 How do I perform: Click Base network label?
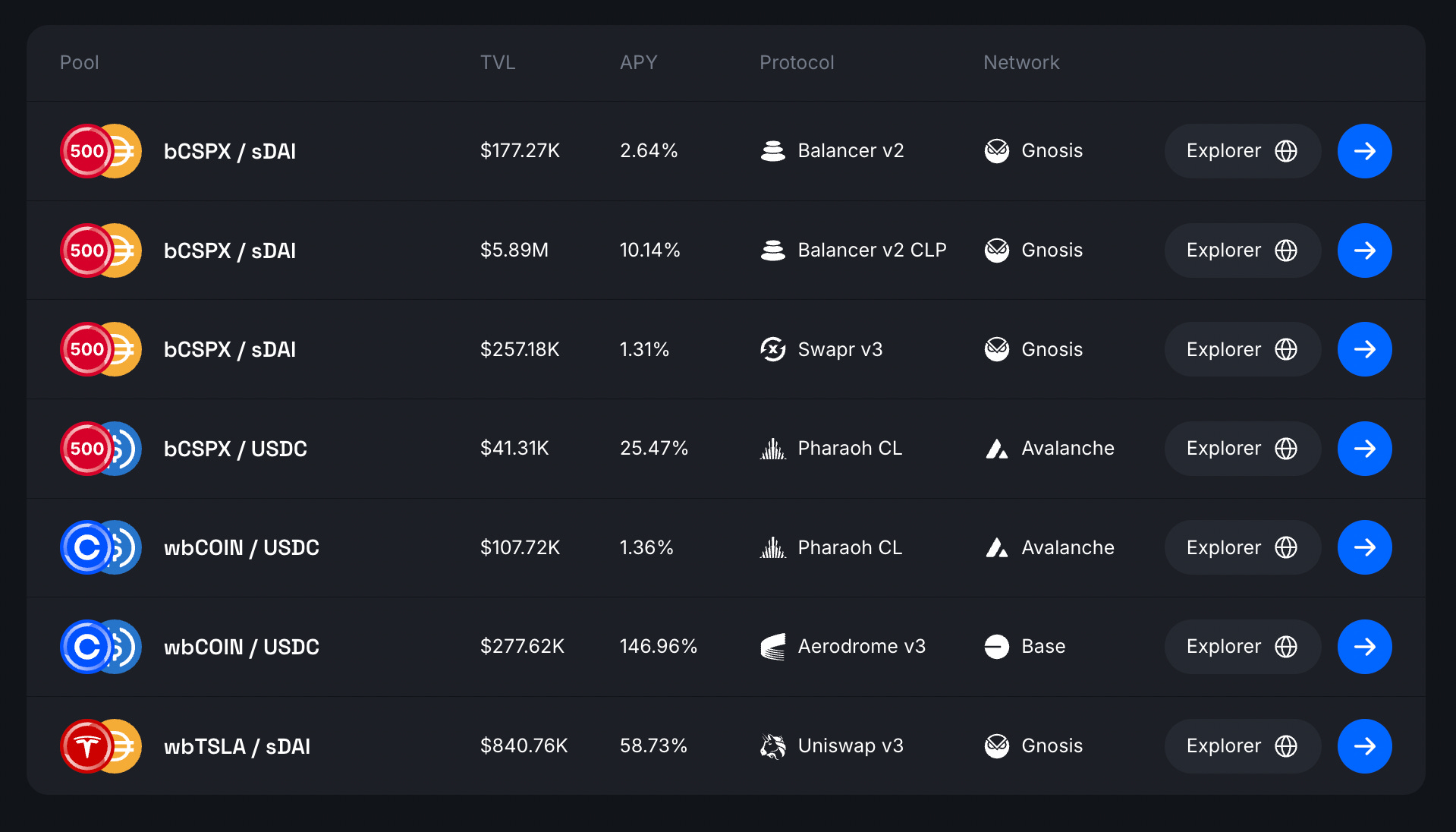1043,647
